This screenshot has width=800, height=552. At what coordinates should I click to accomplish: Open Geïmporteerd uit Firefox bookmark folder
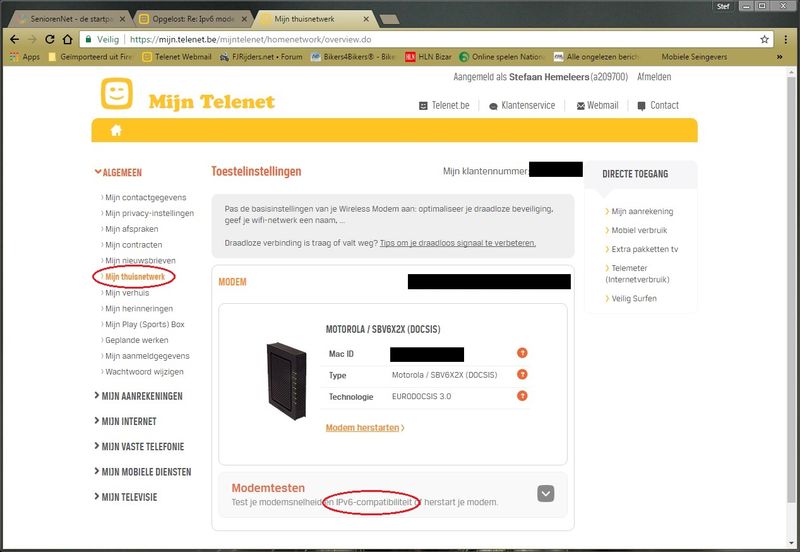tap(90, 57)
